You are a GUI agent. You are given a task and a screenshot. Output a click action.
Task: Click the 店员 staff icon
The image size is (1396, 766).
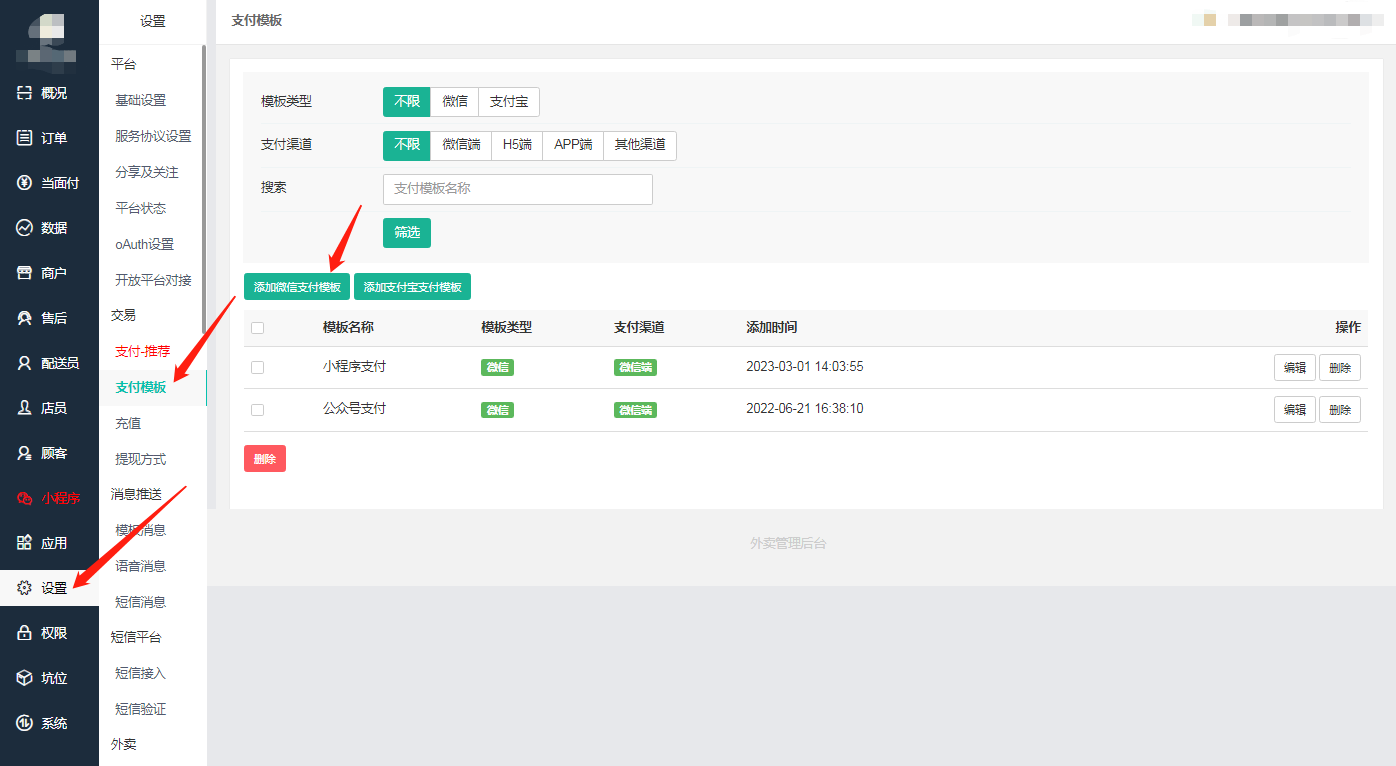tap(25, 408)
